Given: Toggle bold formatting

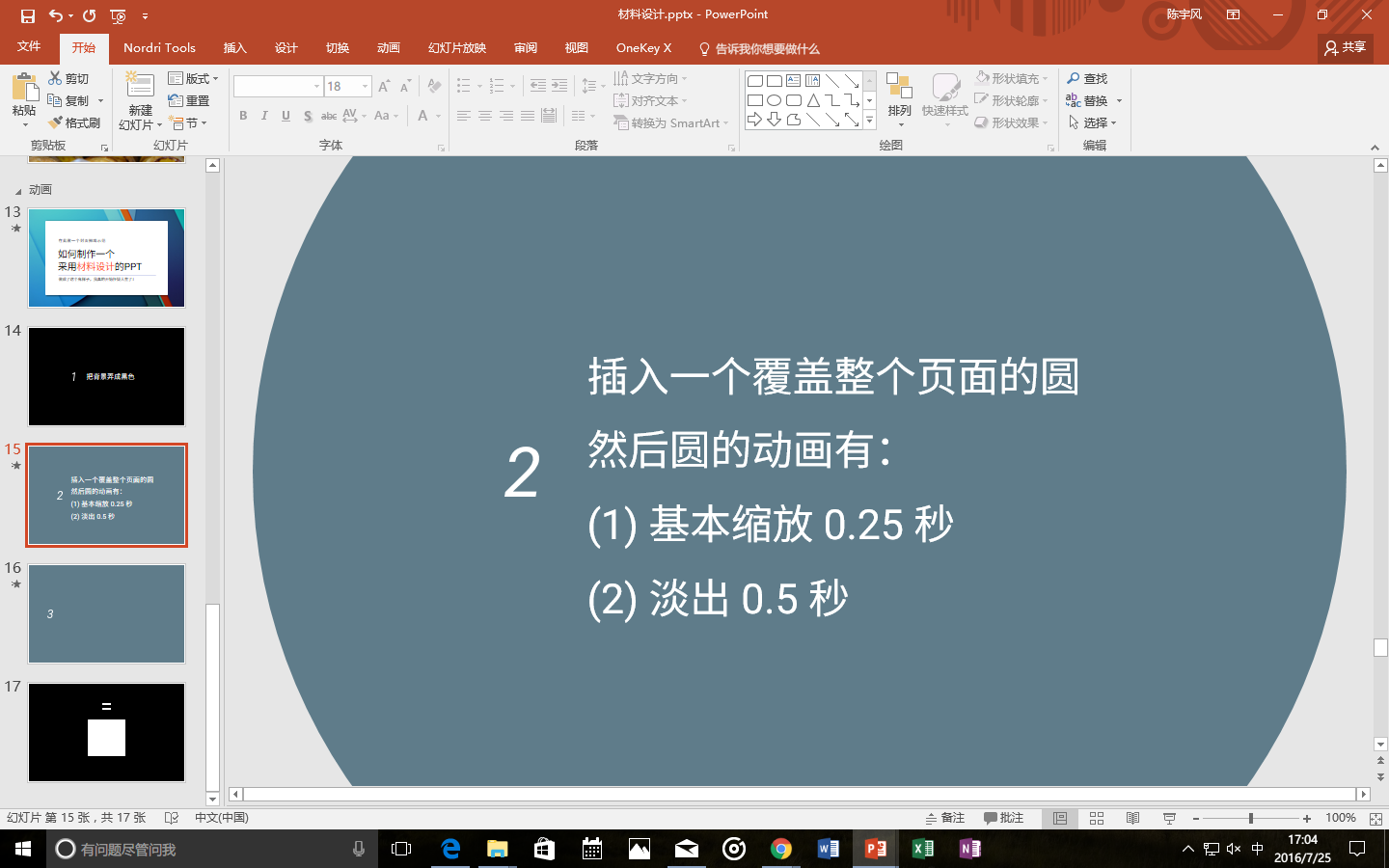Looking at the screenshot, I should (x=243, y=116).
